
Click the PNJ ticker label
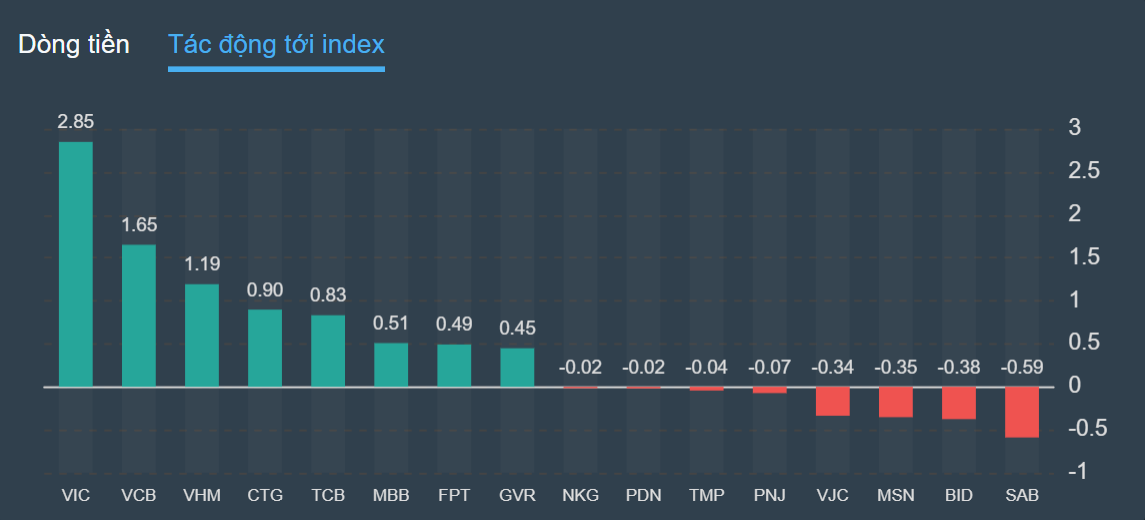click(769, 495)
